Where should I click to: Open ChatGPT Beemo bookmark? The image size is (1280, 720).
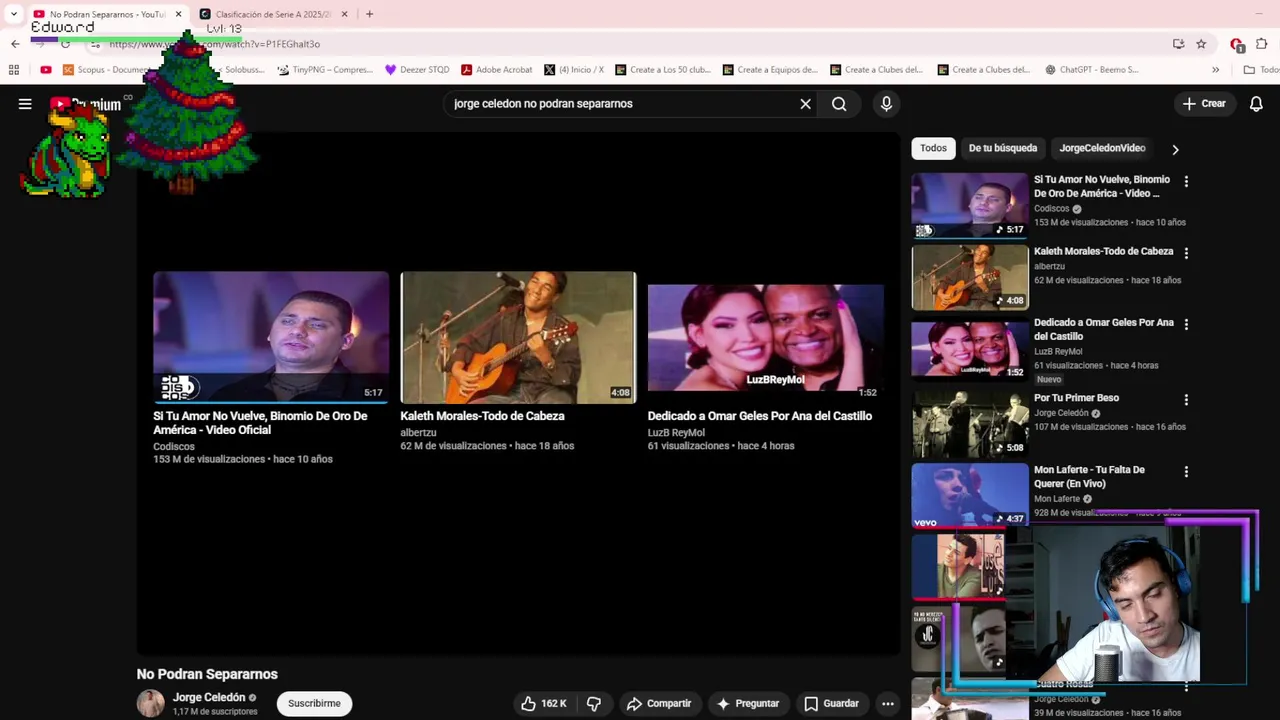click(x=1091, y=70)
